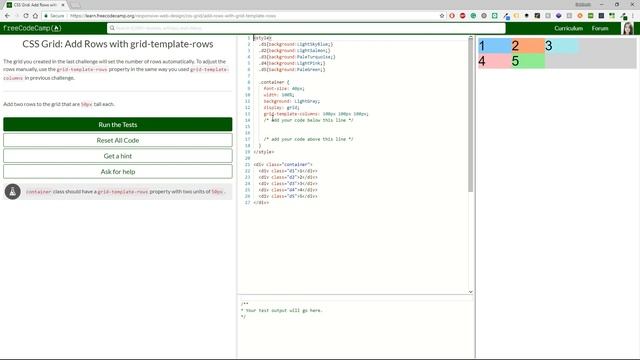
Task: Close the CSS Grid browser tab
Action: tap(63, 5)
